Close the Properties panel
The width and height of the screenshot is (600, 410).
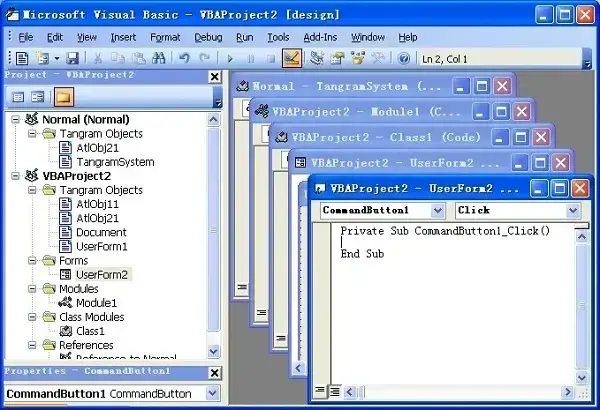tap(215, 373)
